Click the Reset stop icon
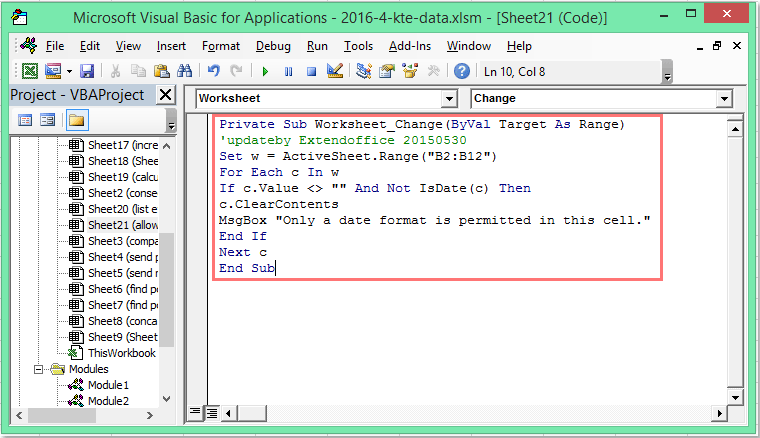 (311, 71)
